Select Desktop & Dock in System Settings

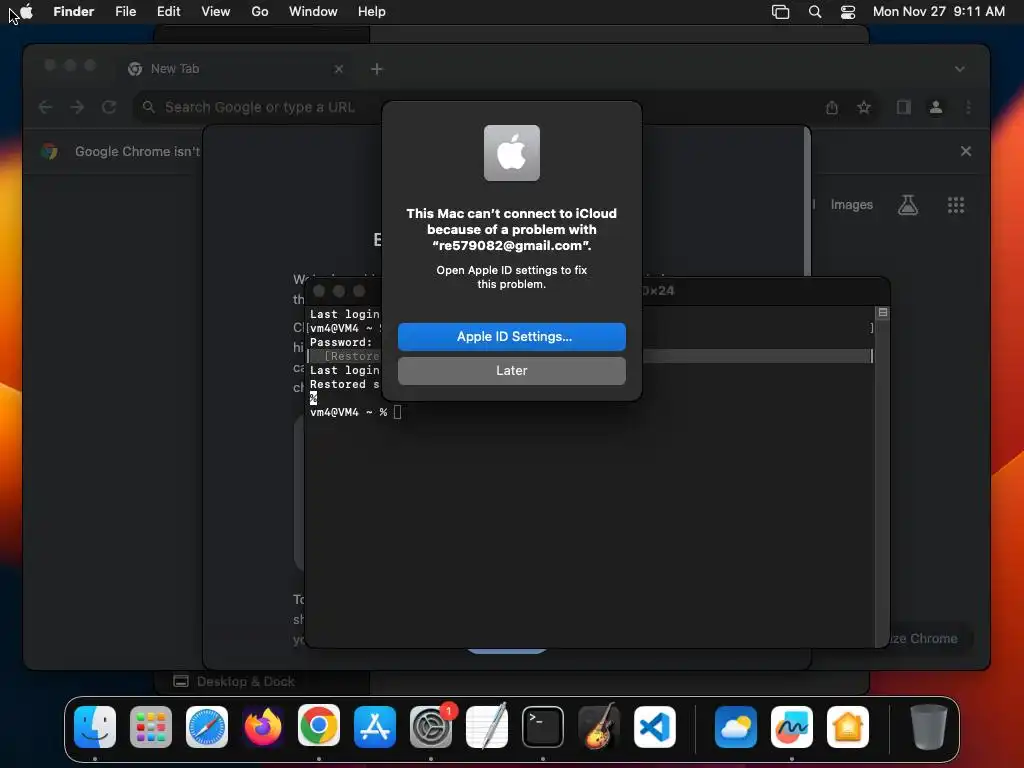point(234,681)
